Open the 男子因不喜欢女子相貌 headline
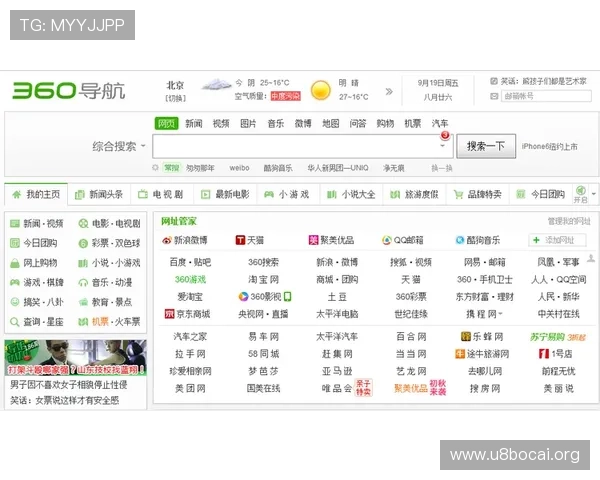This screenshot has width=600, height=480. 69,385
